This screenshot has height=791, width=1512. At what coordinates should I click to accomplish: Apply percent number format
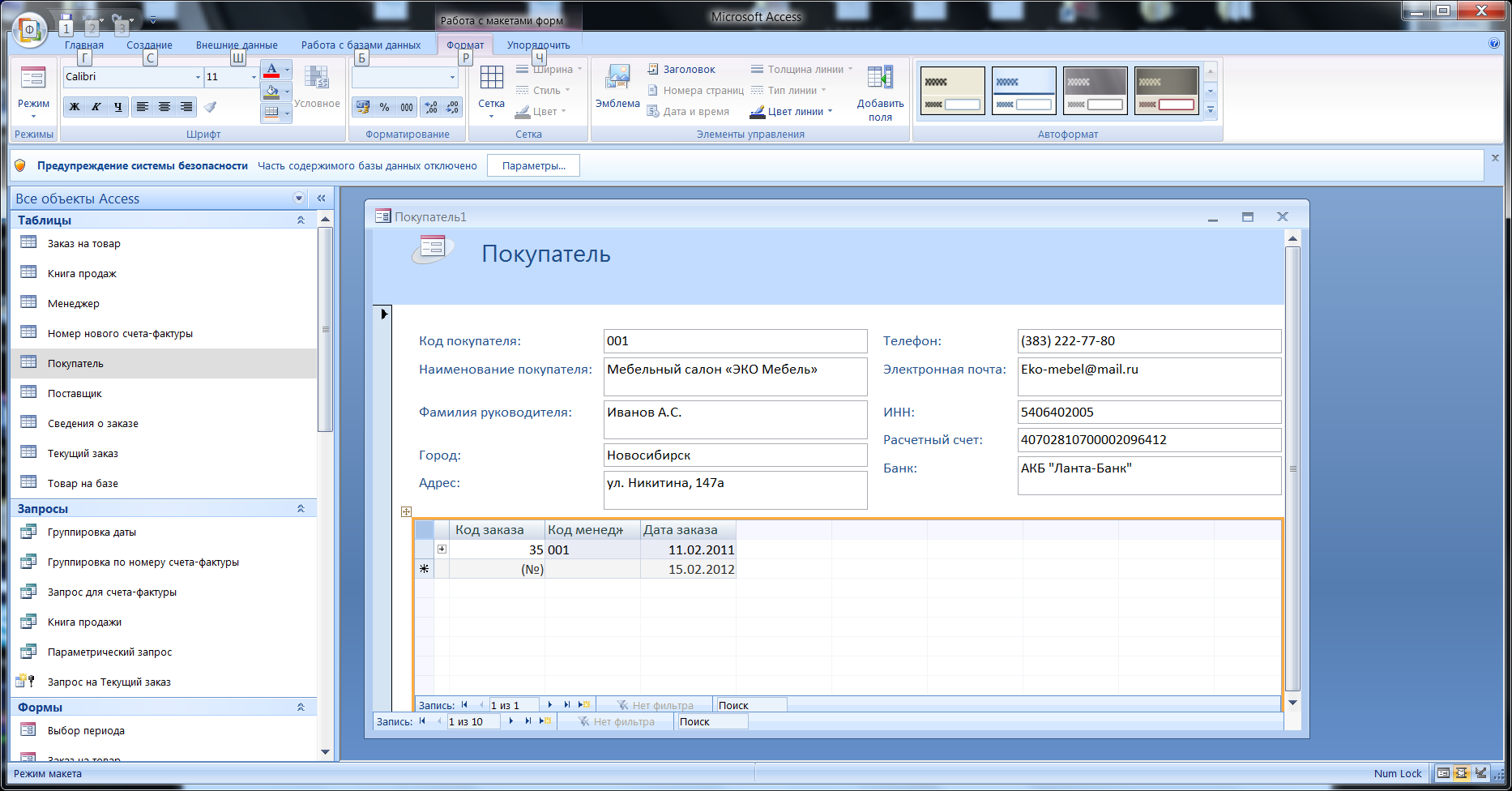[385, 107]
